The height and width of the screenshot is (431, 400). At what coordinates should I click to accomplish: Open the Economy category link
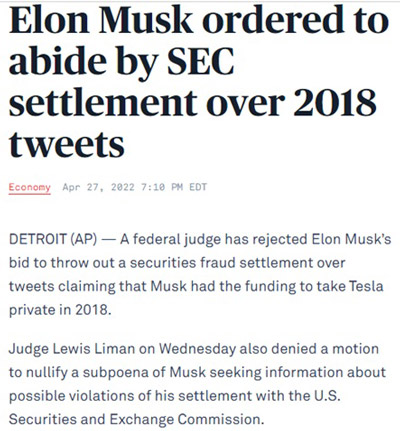click(30, 187)
